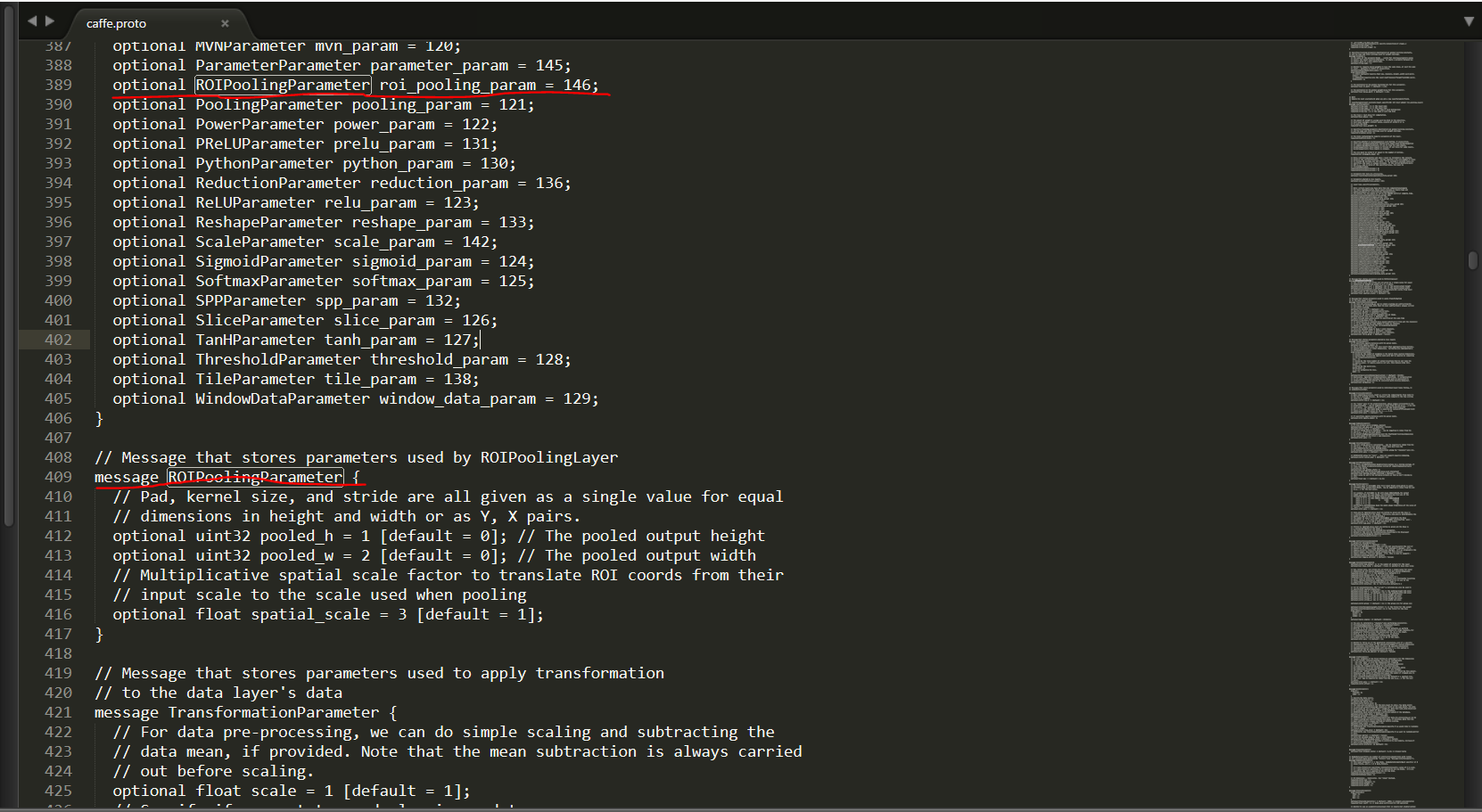1482x812 pixels.
Task: Click the WindowDataParameter text on line 405
Action: pos(282,398)
